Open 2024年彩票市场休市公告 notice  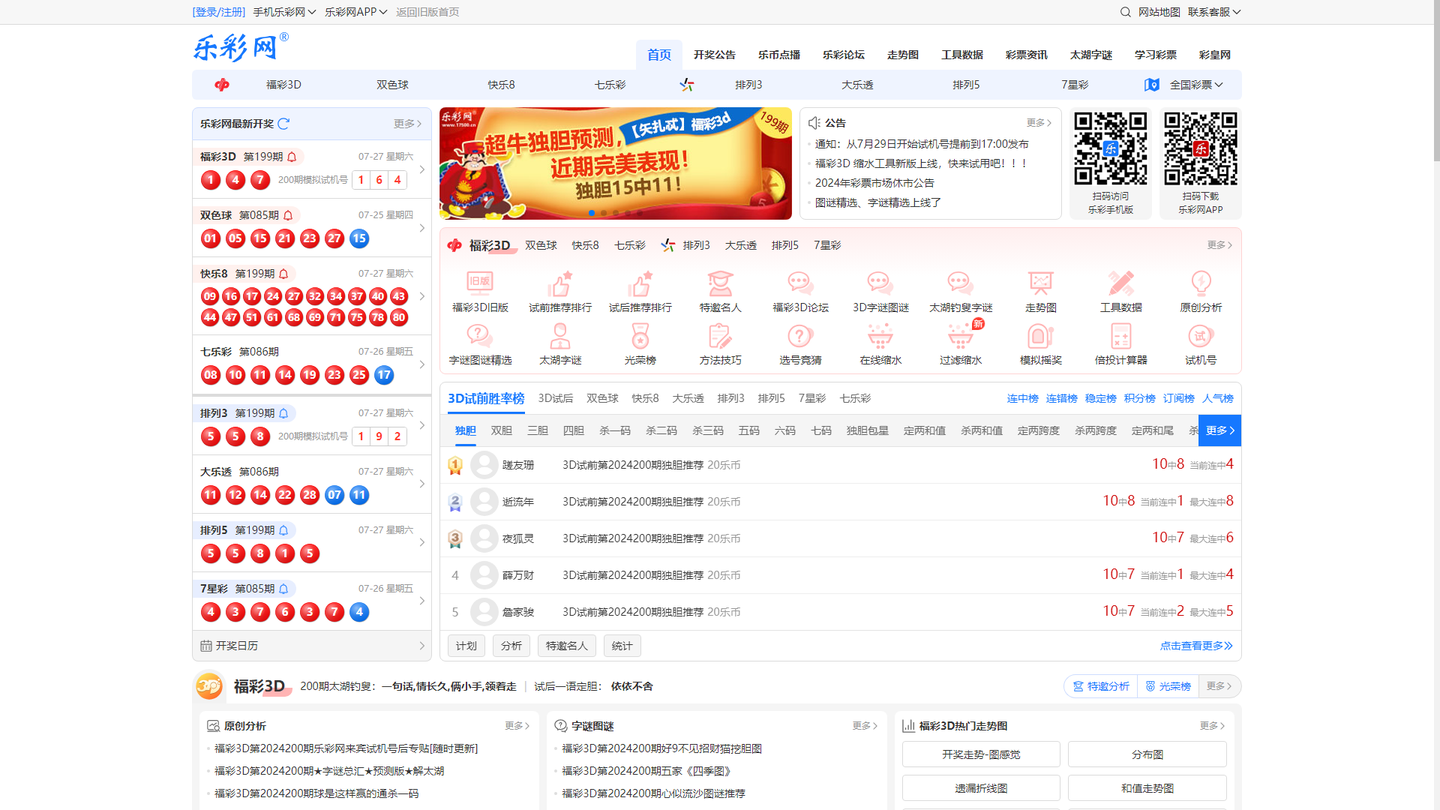tap(874, 183)
